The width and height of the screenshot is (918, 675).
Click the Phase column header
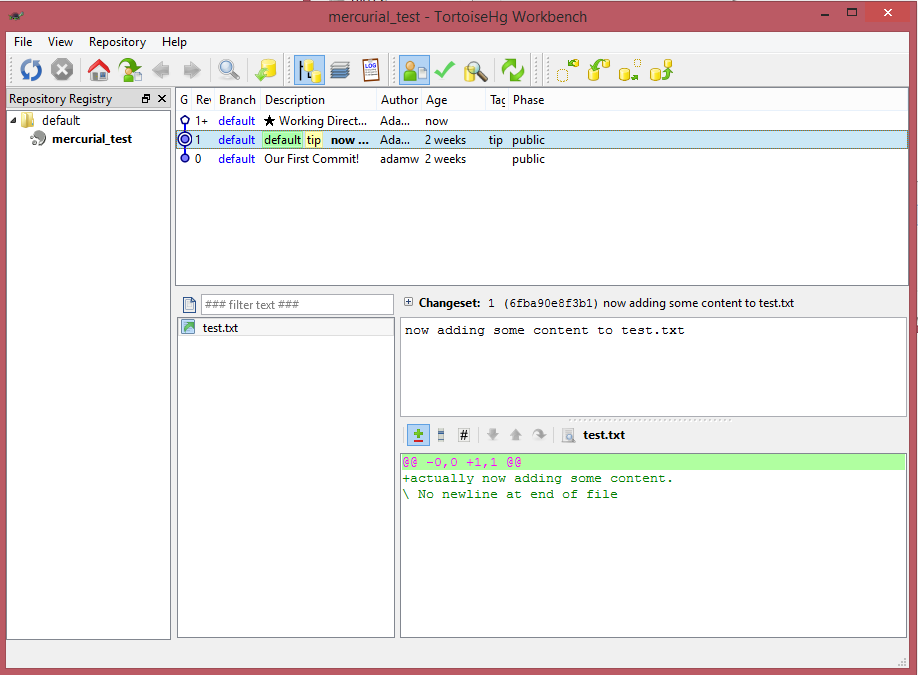pos(529,100)
